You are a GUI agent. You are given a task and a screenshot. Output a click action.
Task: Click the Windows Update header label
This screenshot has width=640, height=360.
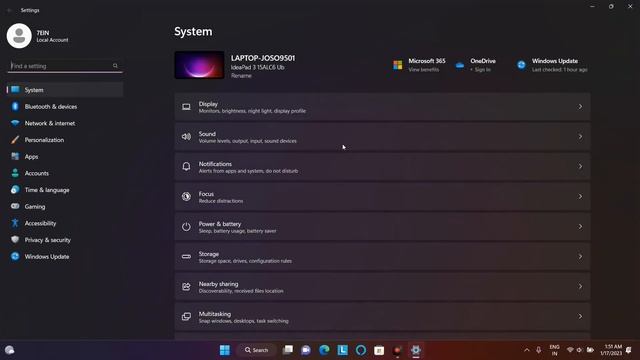(555, 61)
